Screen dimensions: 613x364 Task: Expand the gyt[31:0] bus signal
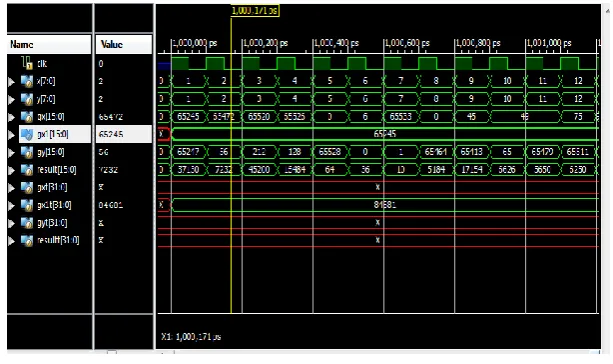11,223
